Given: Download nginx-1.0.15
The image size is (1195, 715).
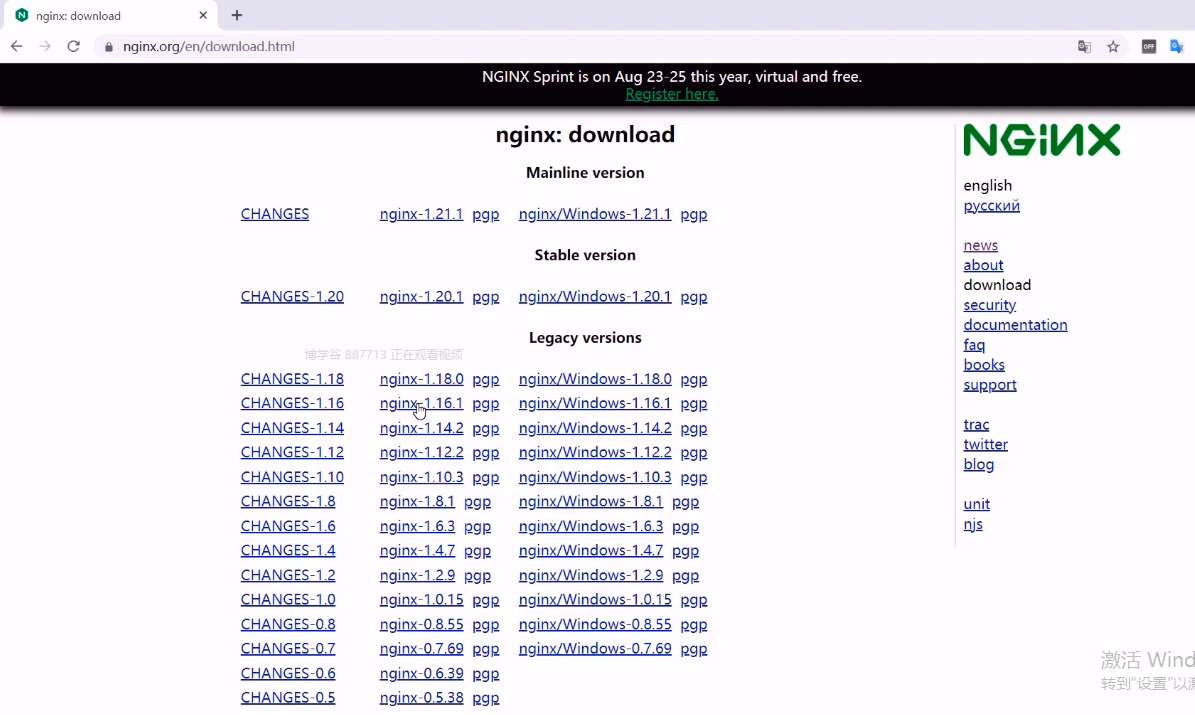Looking at the screenshot, I should (421, 600).
